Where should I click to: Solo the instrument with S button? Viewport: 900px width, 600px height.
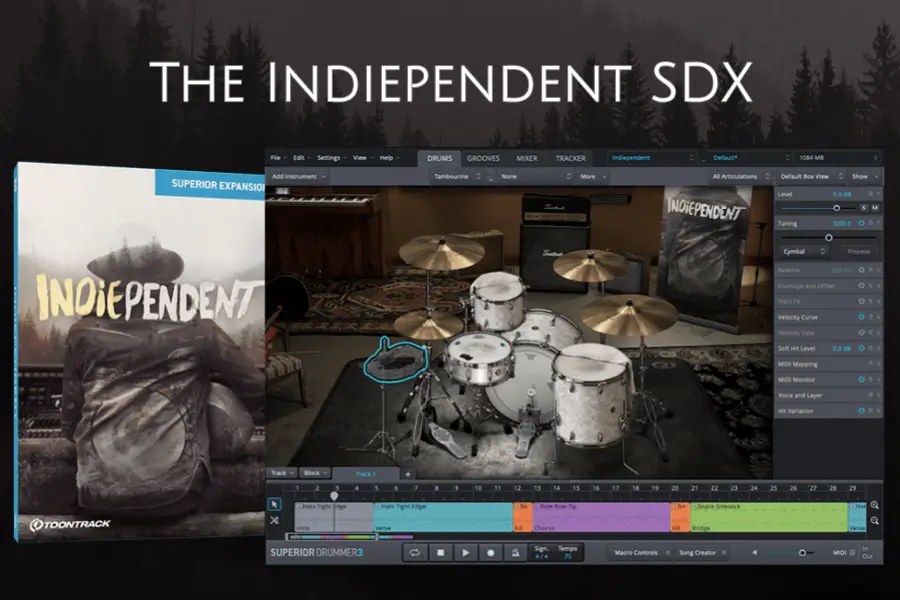864,208
